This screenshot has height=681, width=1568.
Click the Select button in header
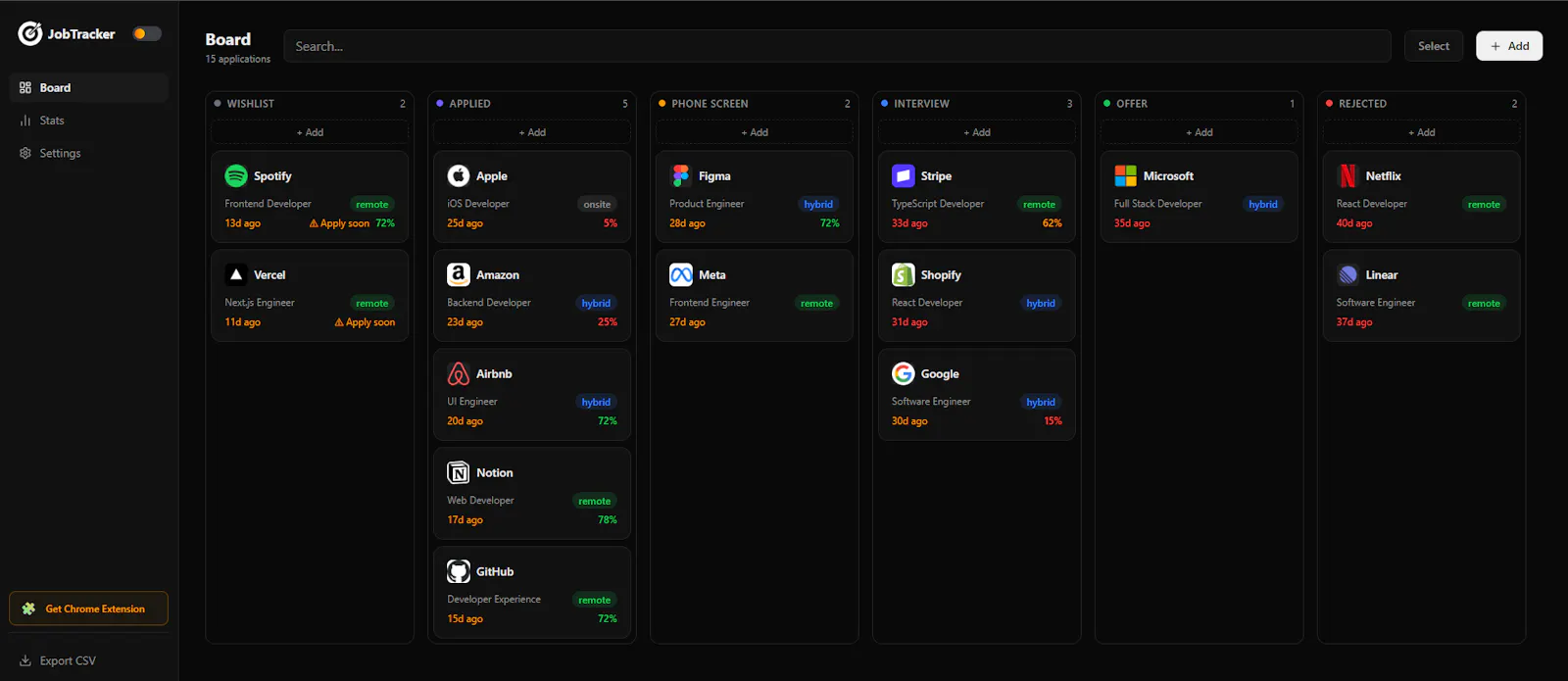(1433, 46)
